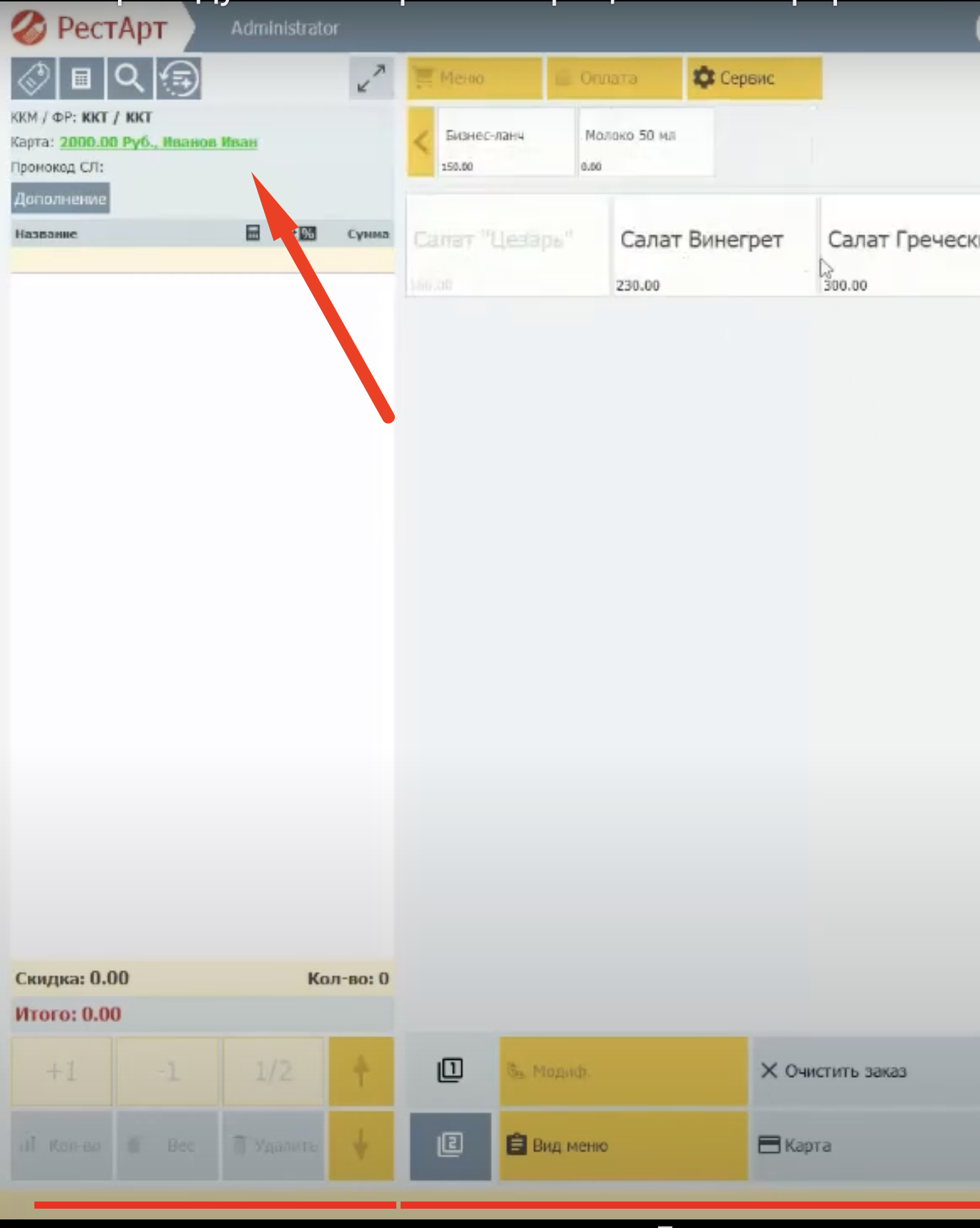Click the Сумма column header

pyautogui.click(x=368, y=234)
